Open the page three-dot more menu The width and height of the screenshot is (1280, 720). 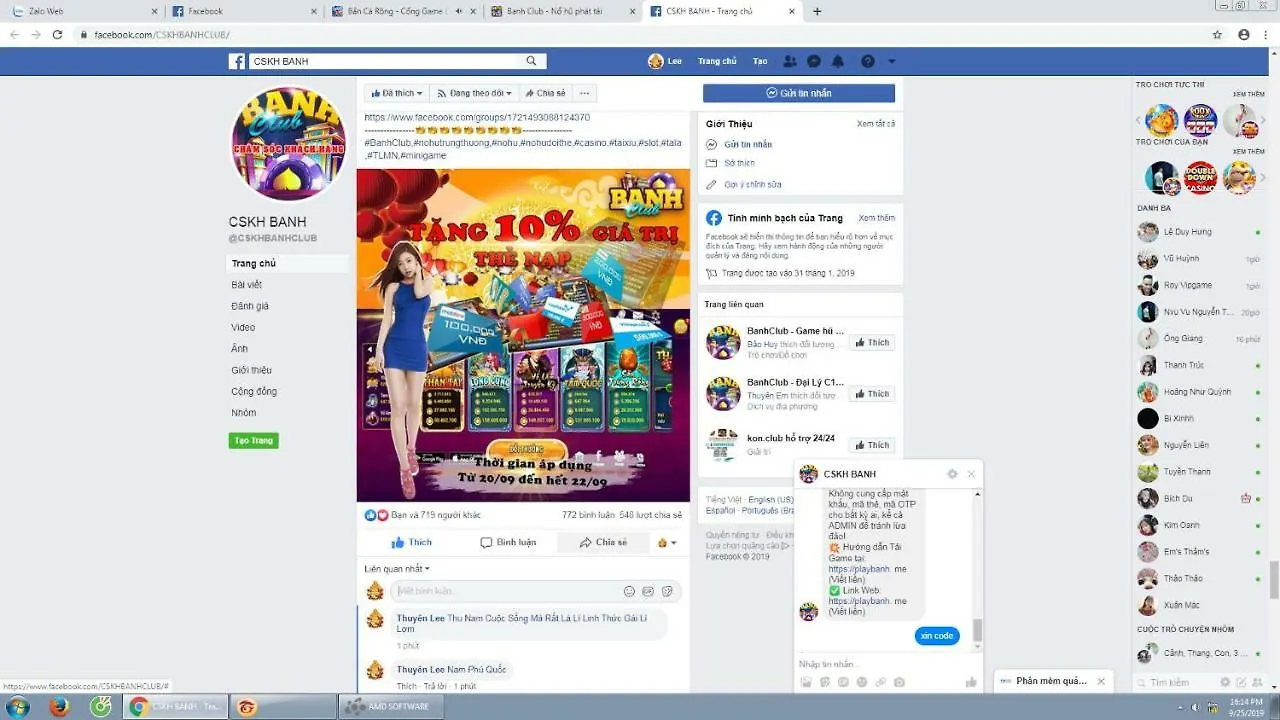(x=585, y=93)
